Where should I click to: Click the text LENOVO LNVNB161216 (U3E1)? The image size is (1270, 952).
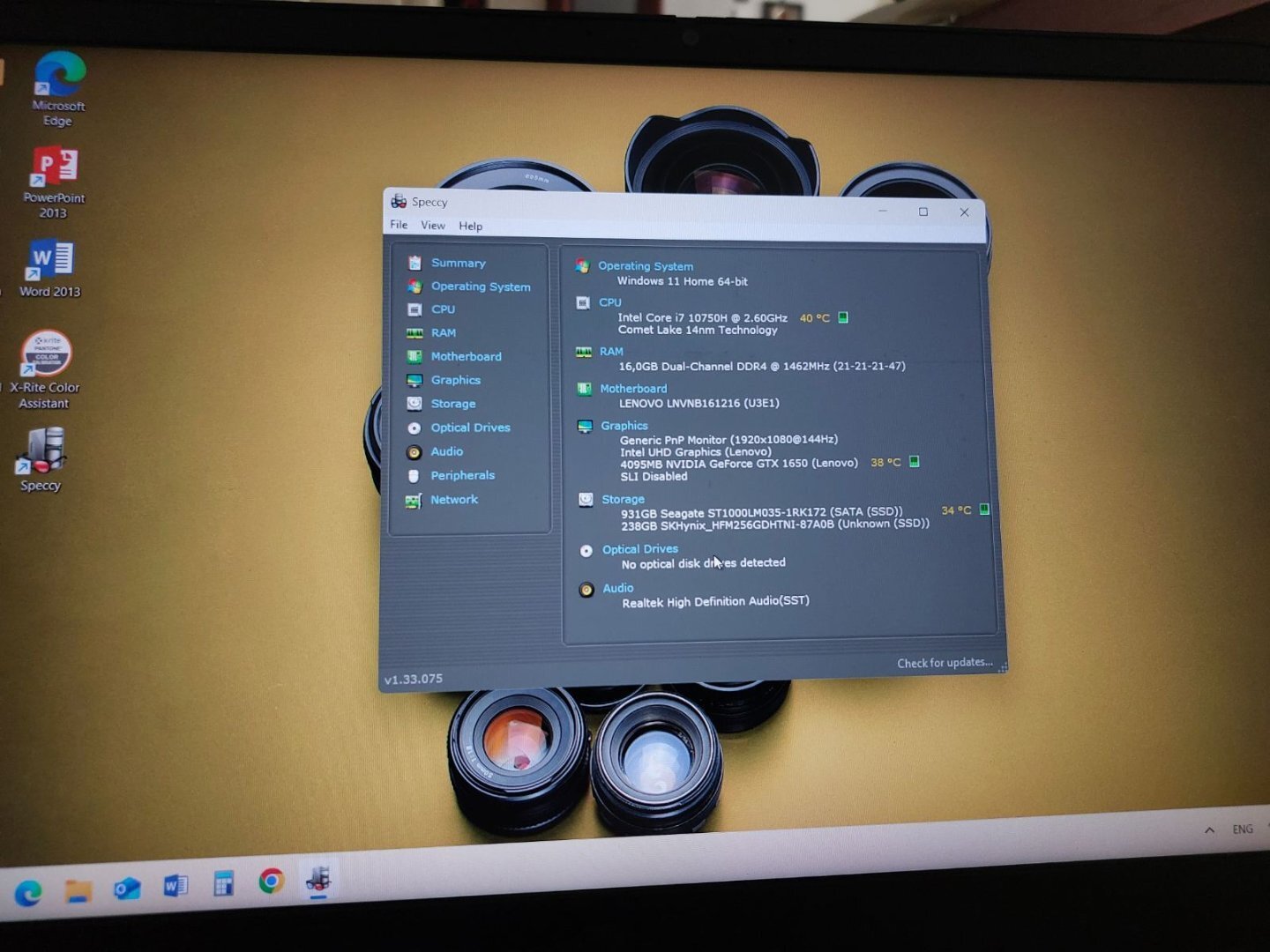[698, 403]
